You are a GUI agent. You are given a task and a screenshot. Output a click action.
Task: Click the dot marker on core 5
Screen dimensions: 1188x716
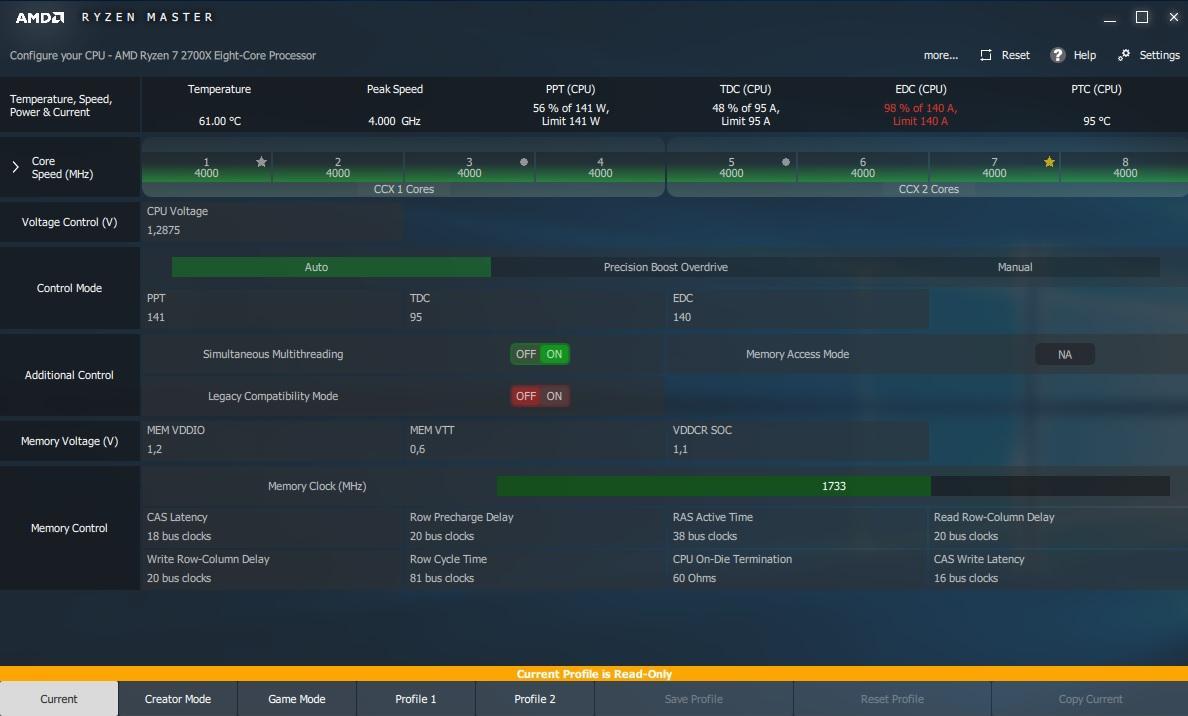[786, 162]
